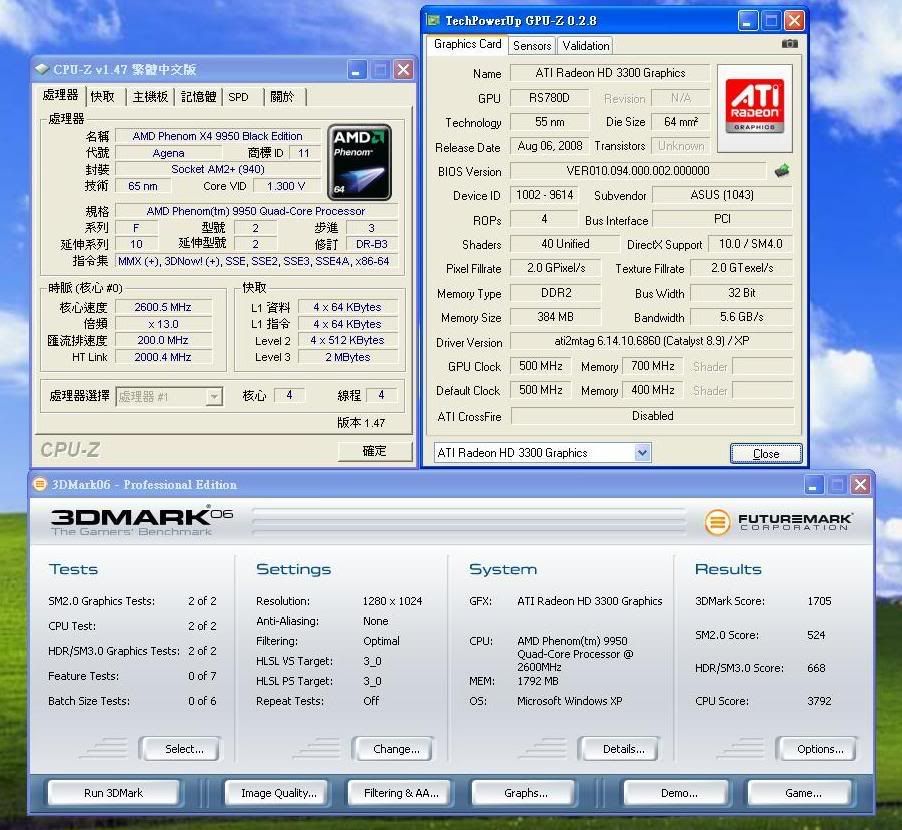The image size is (902, 830).
Task: Click the Futuremark Corporation logo
Action: click(778, 522)
